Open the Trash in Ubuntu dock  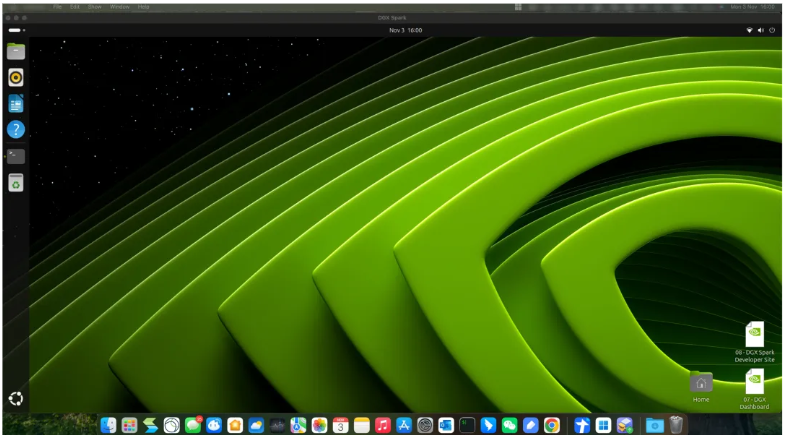(x=16, y=183)
